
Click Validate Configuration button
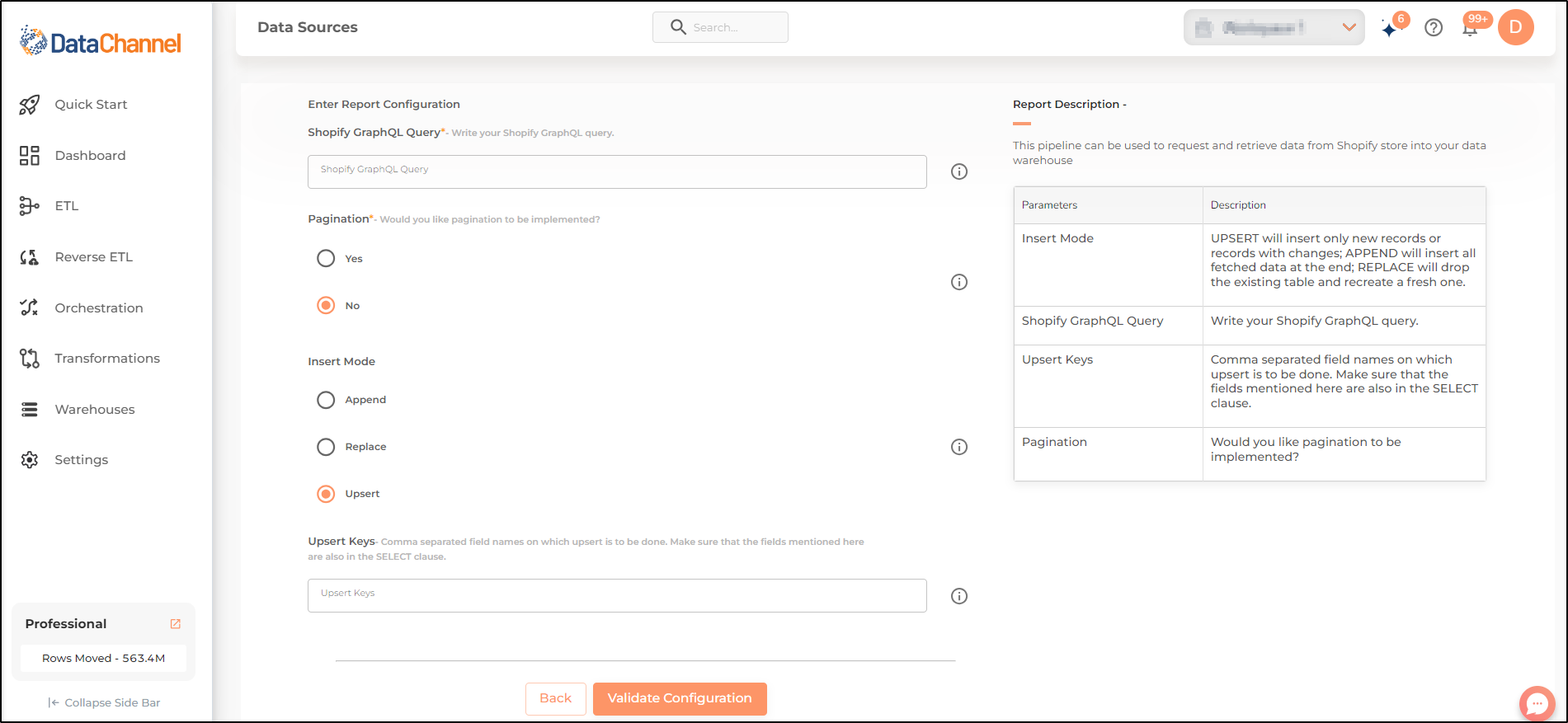680,698
